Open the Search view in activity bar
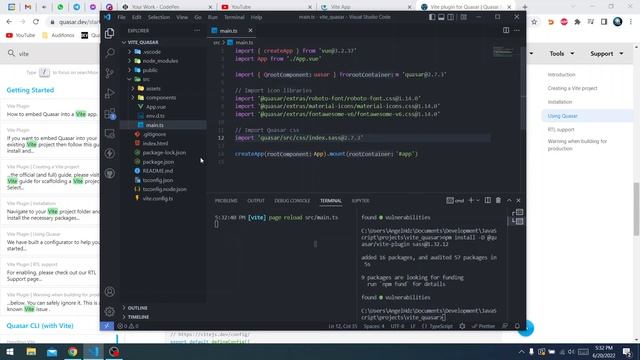This screenshot has width=640, height=360. tap(109, 53)
